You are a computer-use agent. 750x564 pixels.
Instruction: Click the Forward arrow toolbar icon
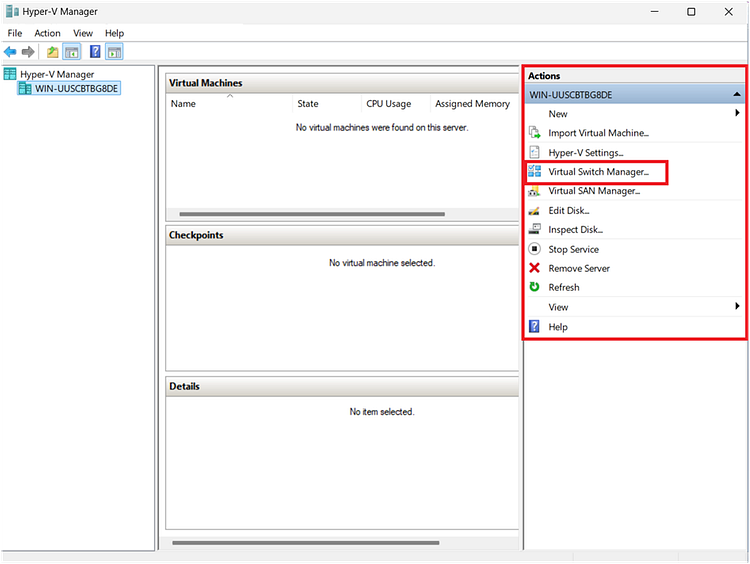pos(28,52)
